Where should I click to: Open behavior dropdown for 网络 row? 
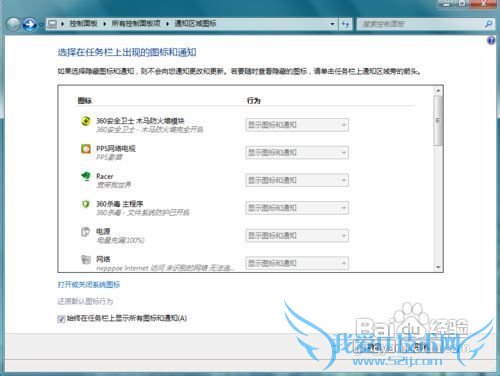[297, 263]
